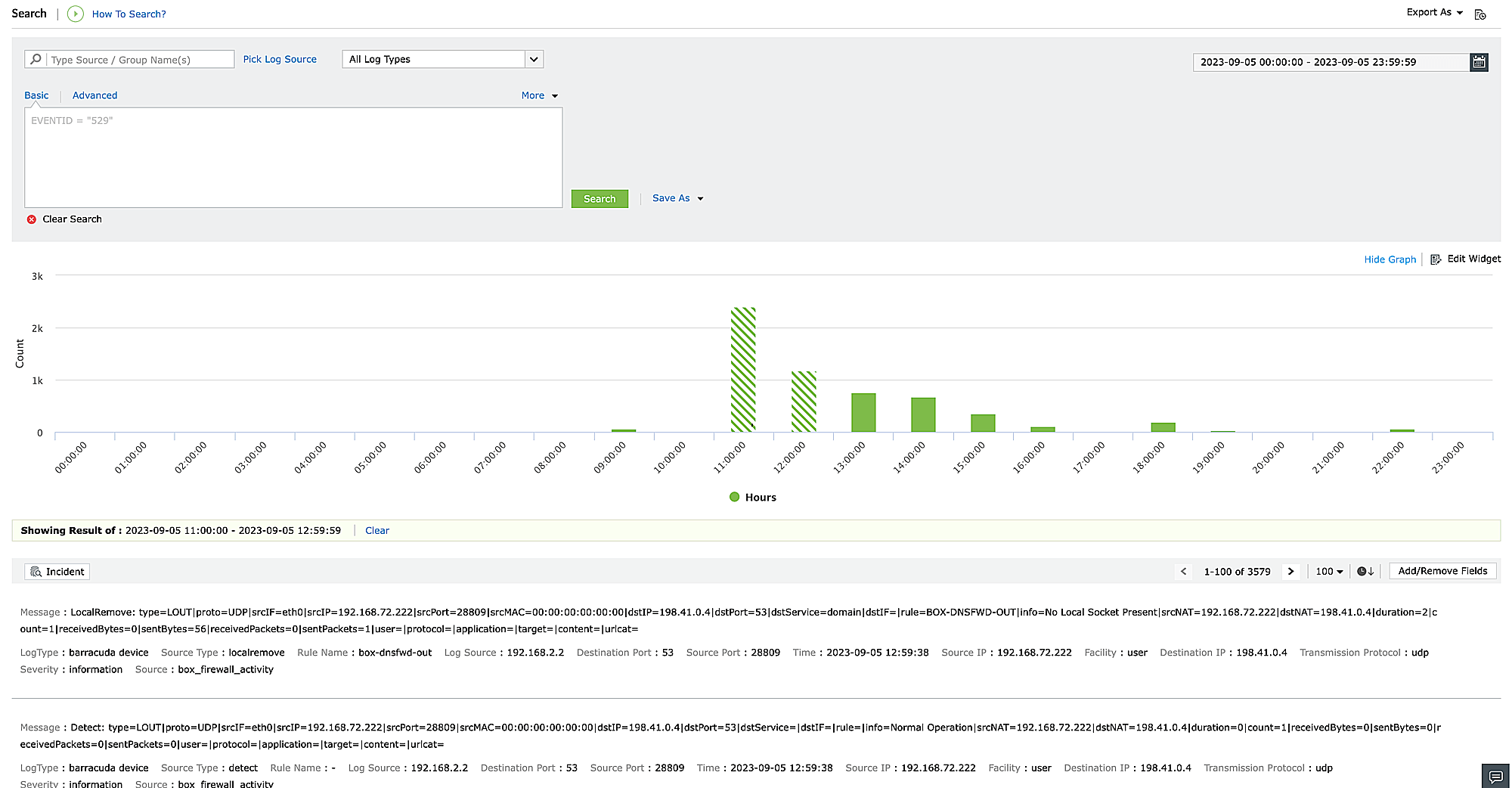Click the magnifier icon in the source field
1512x788 pixels.
(x=36, y=59)
